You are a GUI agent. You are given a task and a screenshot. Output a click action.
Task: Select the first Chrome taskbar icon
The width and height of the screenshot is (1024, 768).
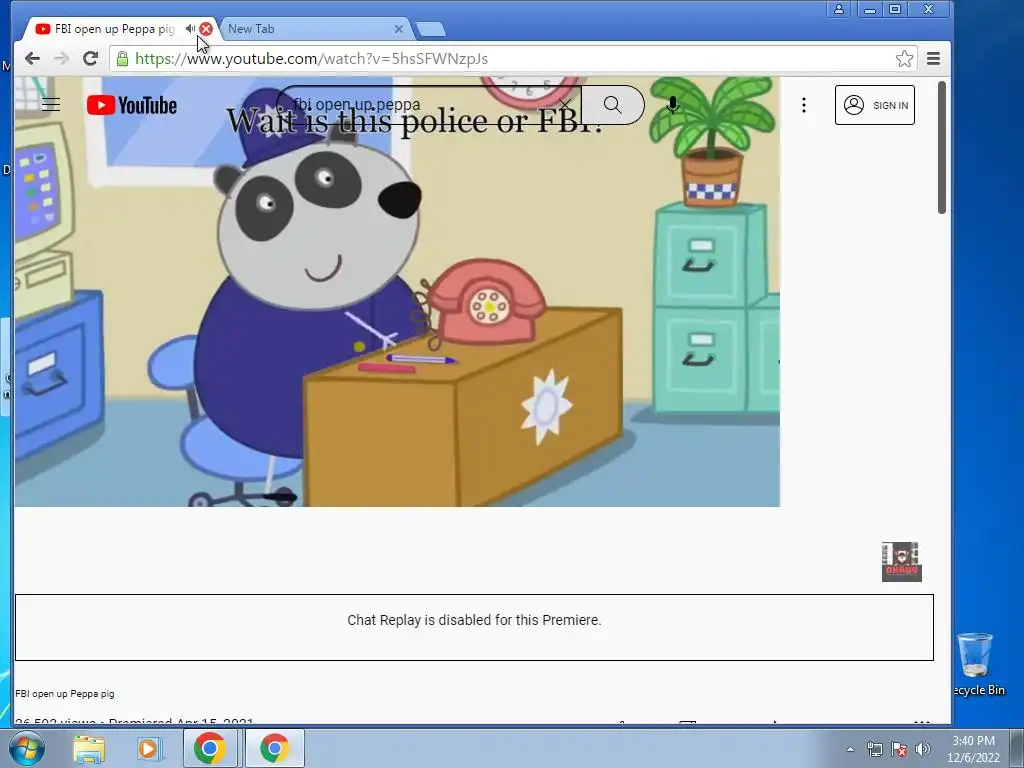[210, 748]
